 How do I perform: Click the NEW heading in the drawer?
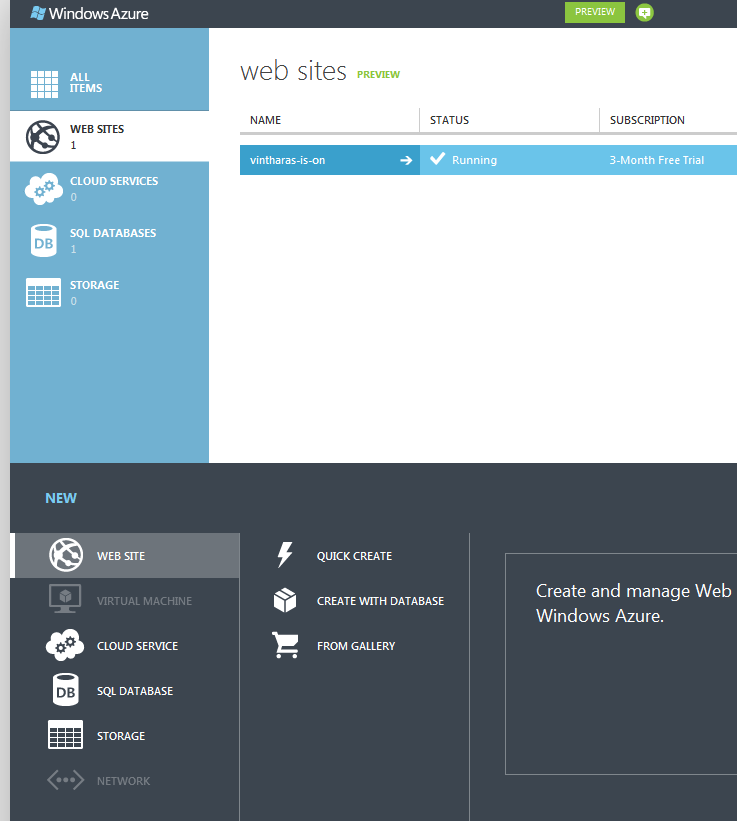[61, 498]
